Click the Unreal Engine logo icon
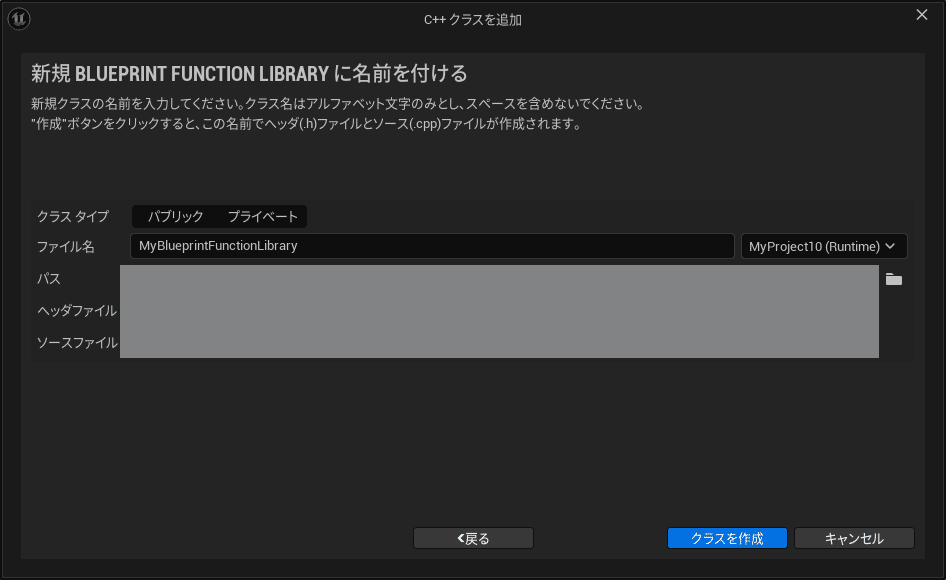This screenshot has width=946, height=580. (x=18, y=18)
